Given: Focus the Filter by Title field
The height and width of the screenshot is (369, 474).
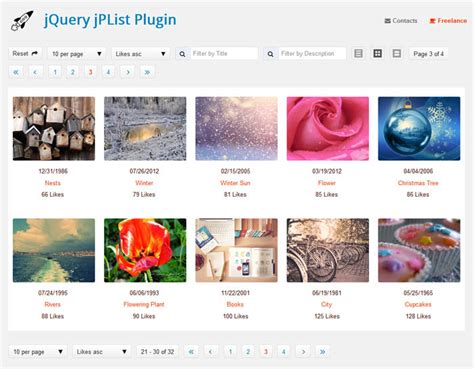Looking at the screenshot, I should click(x=224, y=53).
